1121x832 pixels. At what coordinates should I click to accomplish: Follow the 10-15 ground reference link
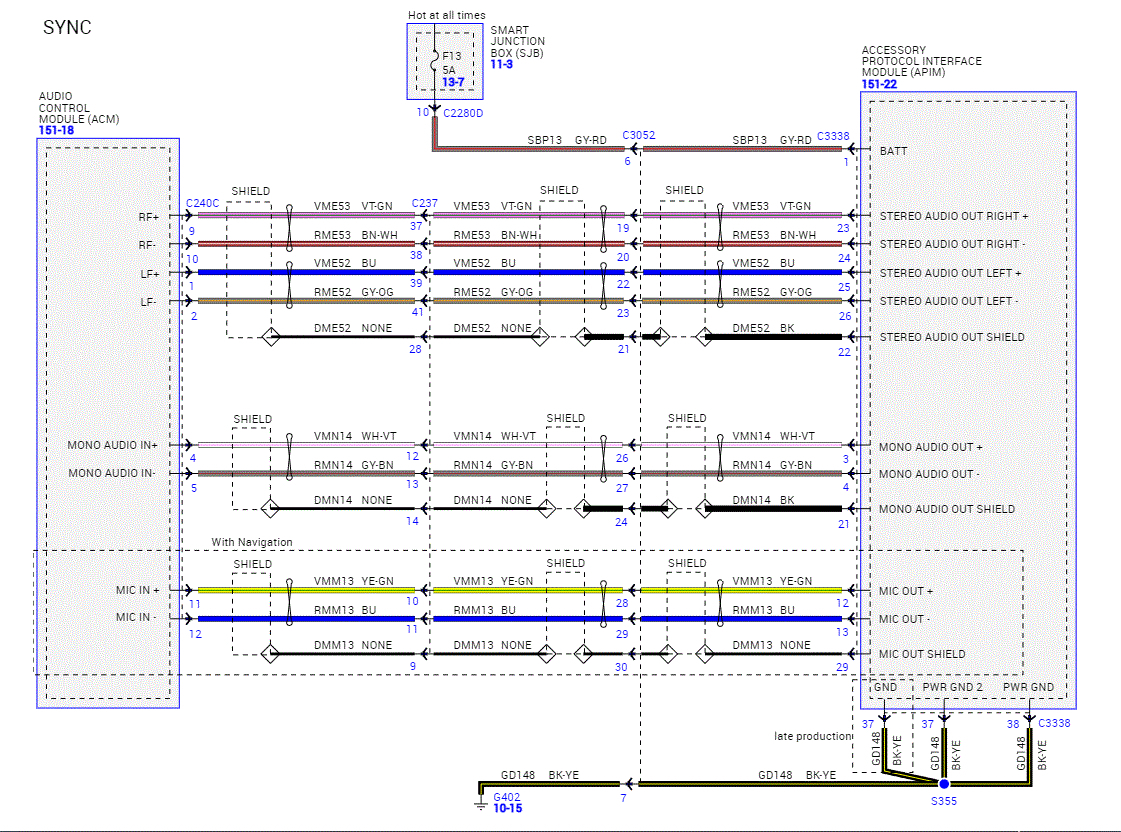click(x=508, y=808)
